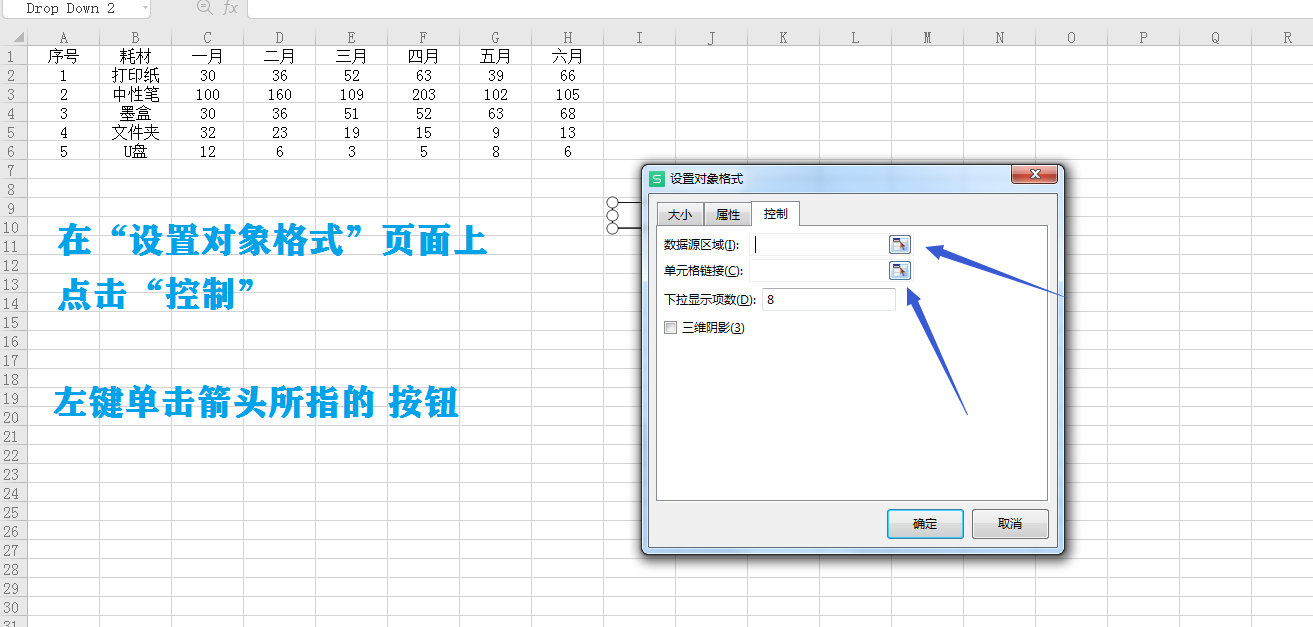1313x627 pixels.
Task: Click the 二月 header cell
Action: coord(279,56)
